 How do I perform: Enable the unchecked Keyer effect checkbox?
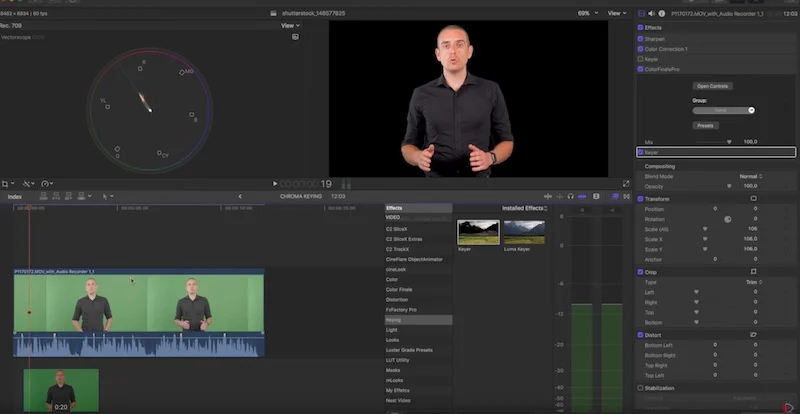point(640,59)
